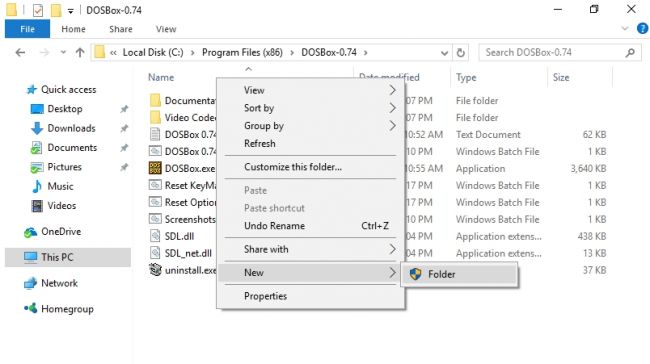650x364 pixels.
Task: Select the SDL.dll file icon
Action: point(155,236)
